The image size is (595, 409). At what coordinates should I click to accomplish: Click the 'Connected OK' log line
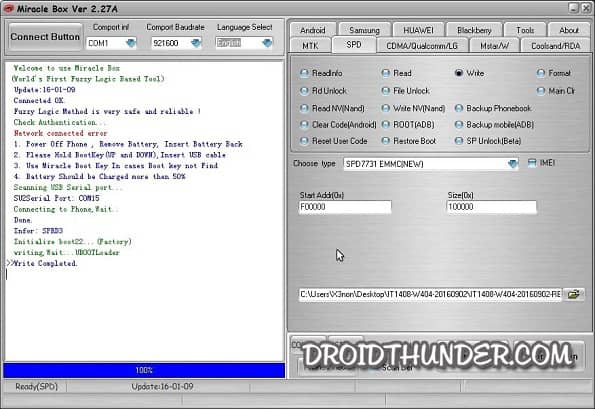(39, 101)
